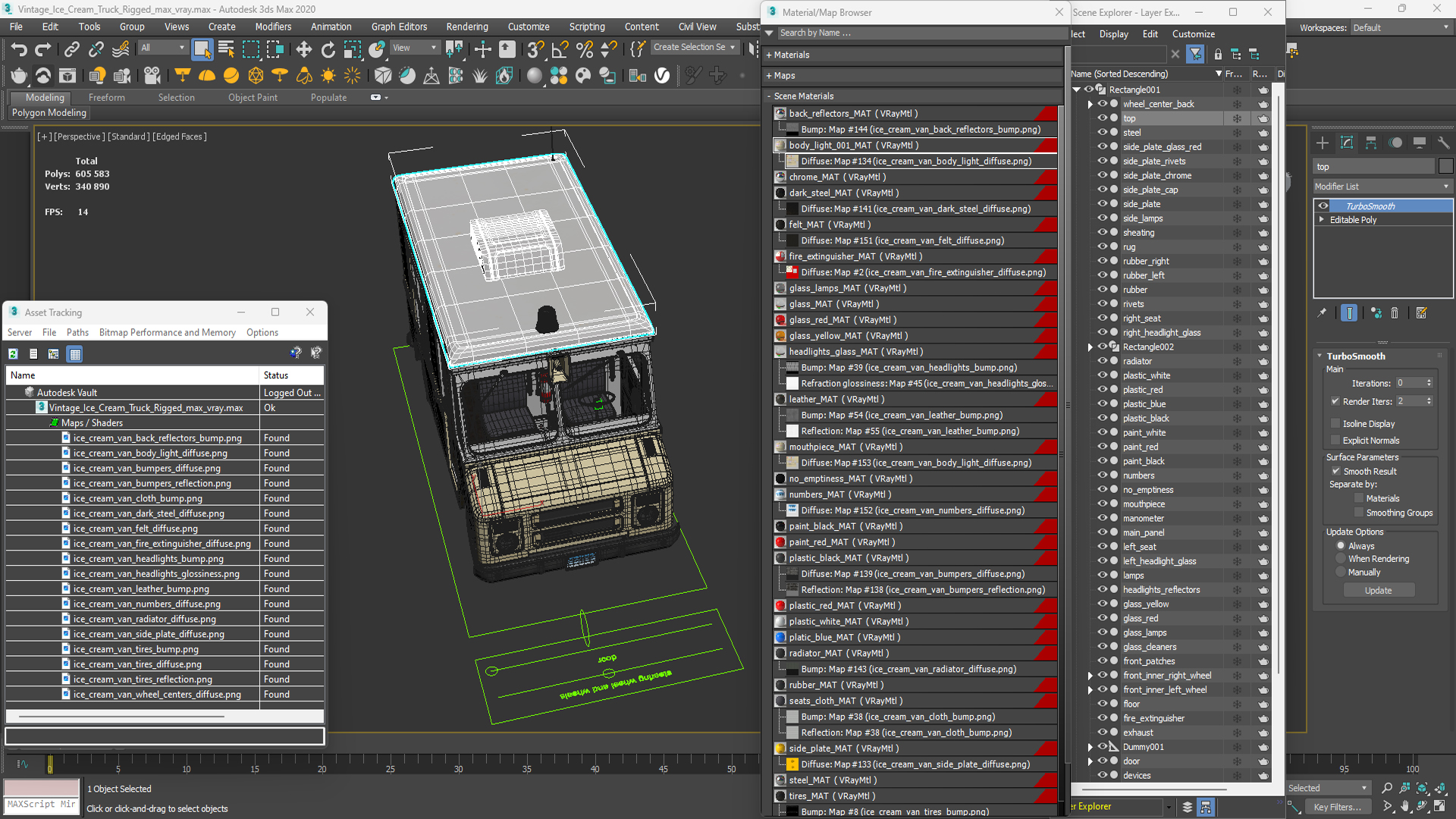1456x819 pixels.
Task: Click Iterations spinner arrows
Action: pos(1429,383)
